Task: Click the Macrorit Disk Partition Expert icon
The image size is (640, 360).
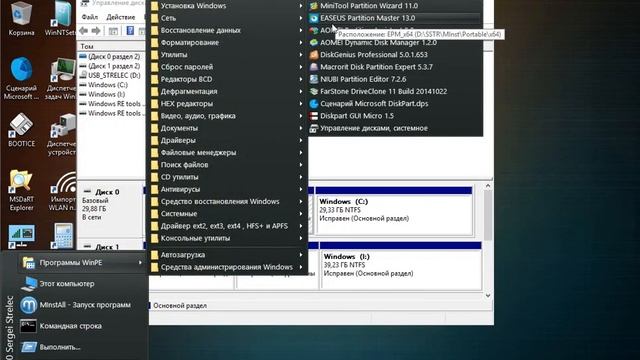Action: click(x=313, y=67)
